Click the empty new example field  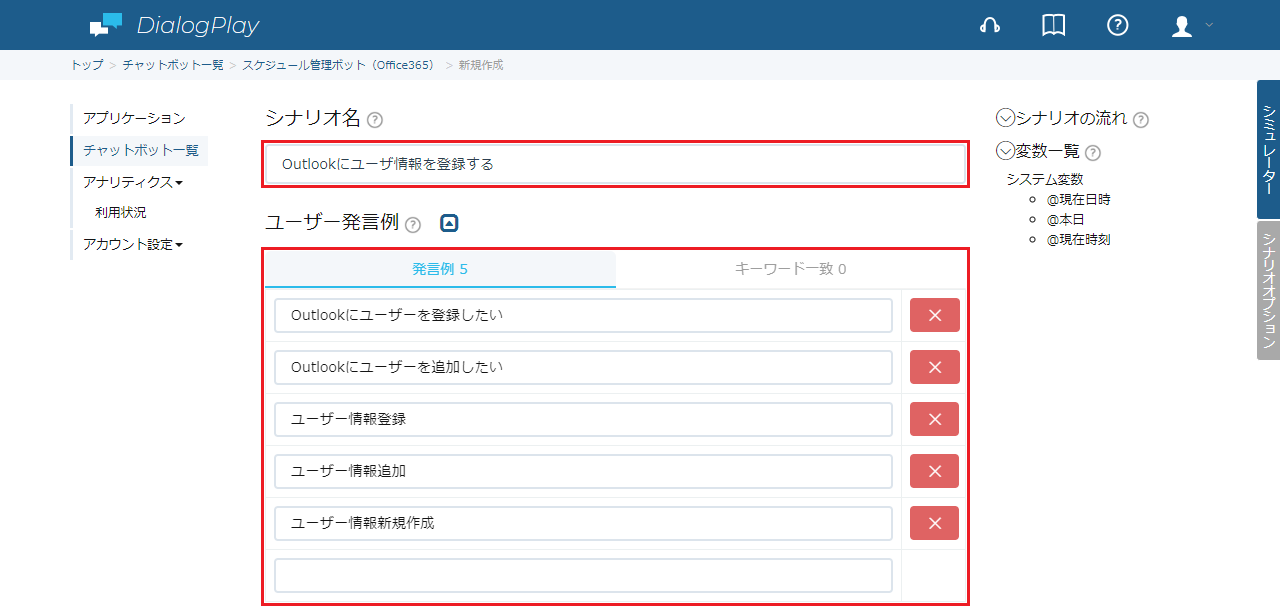[583, 575]
